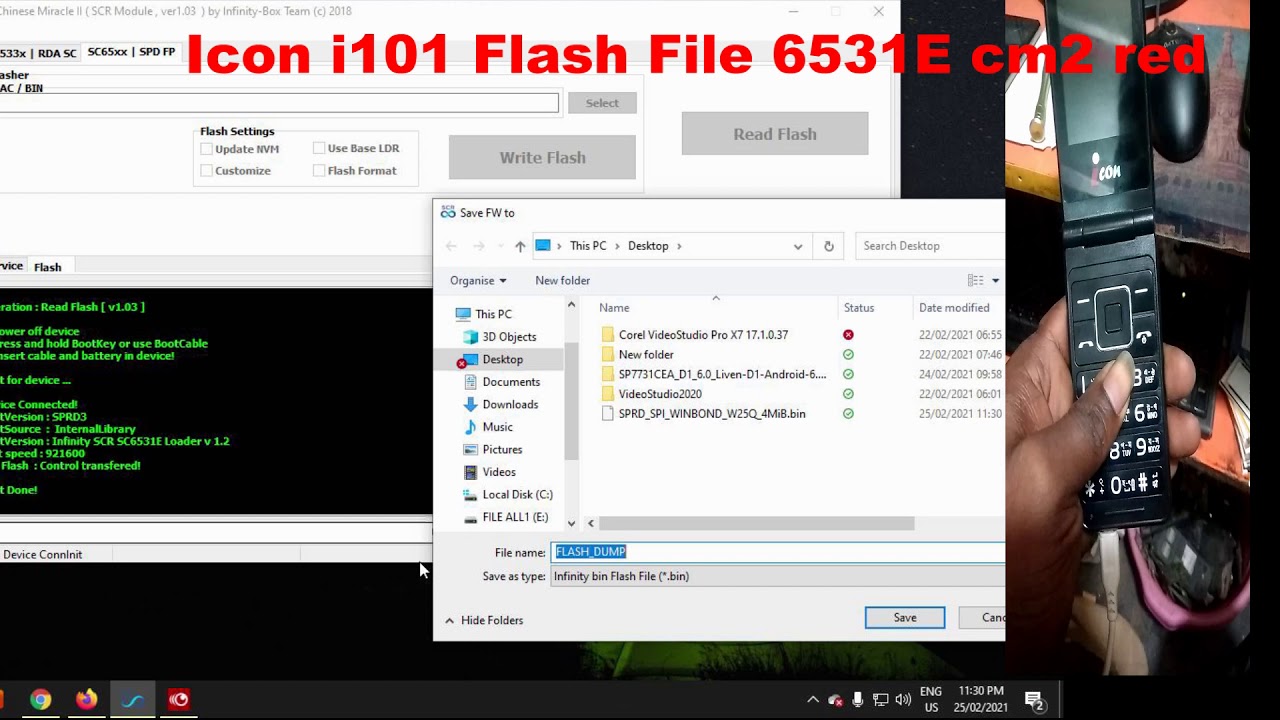Click the File name input field
The width and height of the screenshot is (1280, 720).
(777, 552)
